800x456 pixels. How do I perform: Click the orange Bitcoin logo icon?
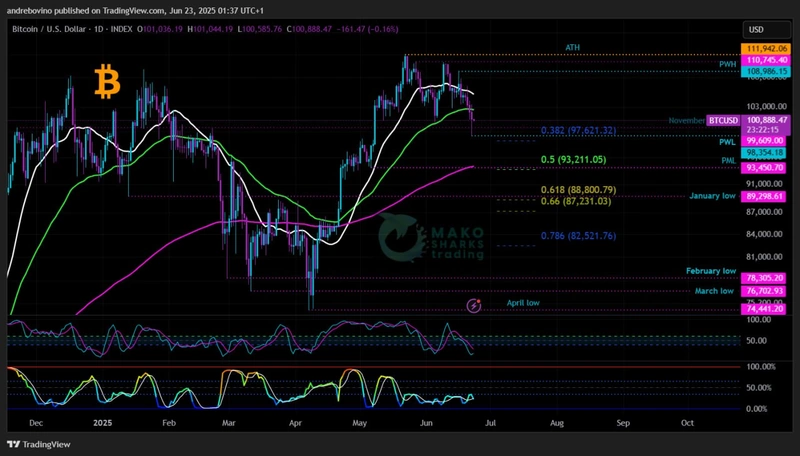(x=106, y=82)
